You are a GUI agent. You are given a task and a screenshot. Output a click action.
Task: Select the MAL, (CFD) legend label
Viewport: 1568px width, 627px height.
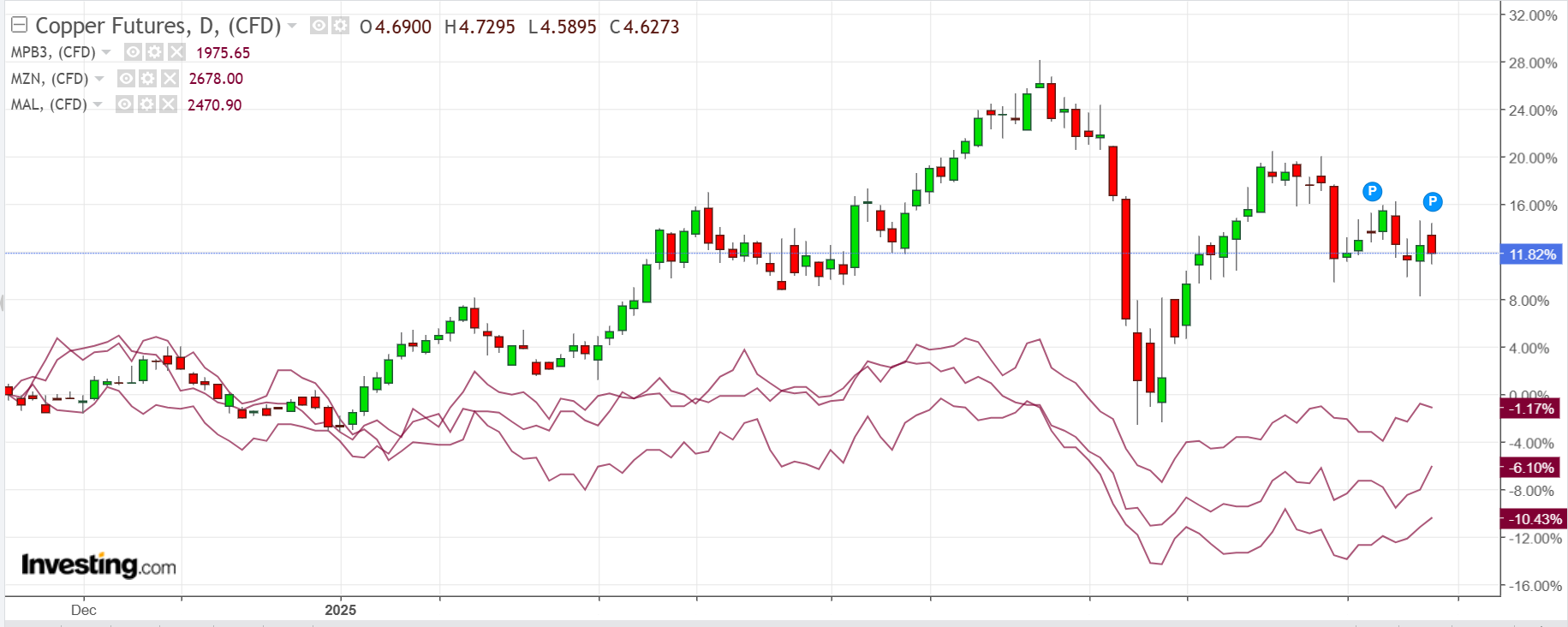pos(49,104)
